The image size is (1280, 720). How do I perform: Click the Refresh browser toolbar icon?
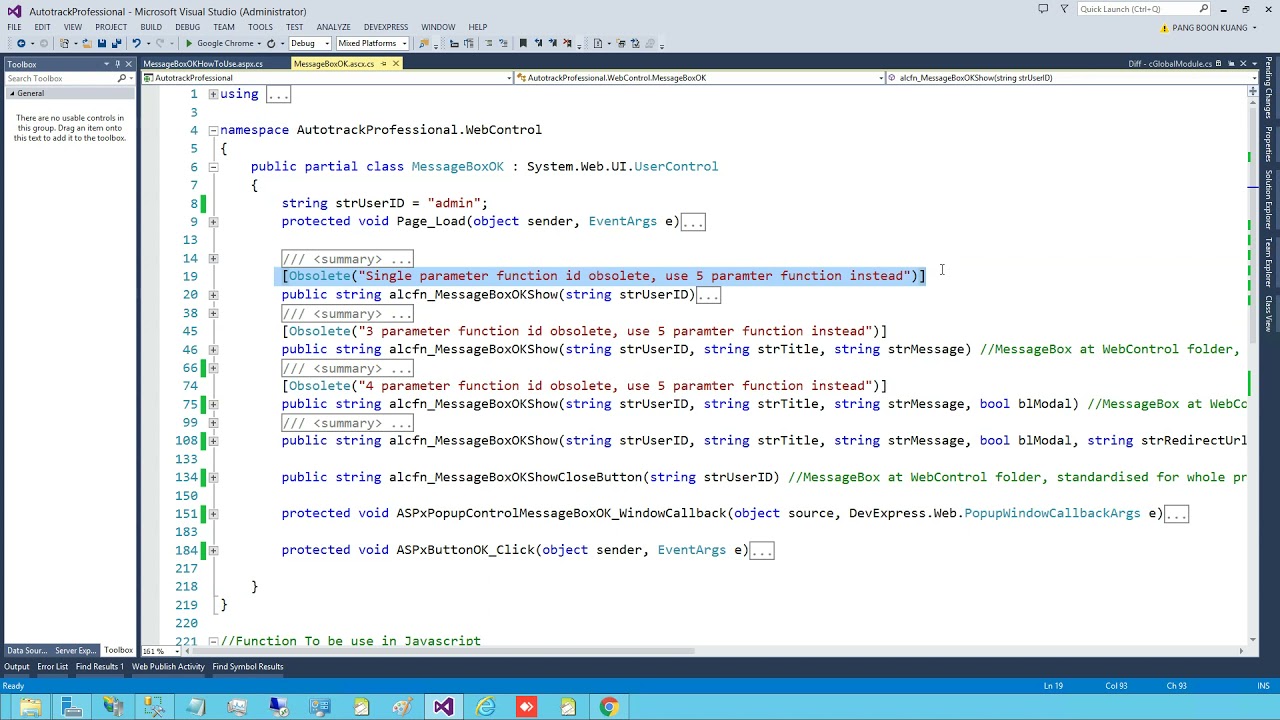270,43
